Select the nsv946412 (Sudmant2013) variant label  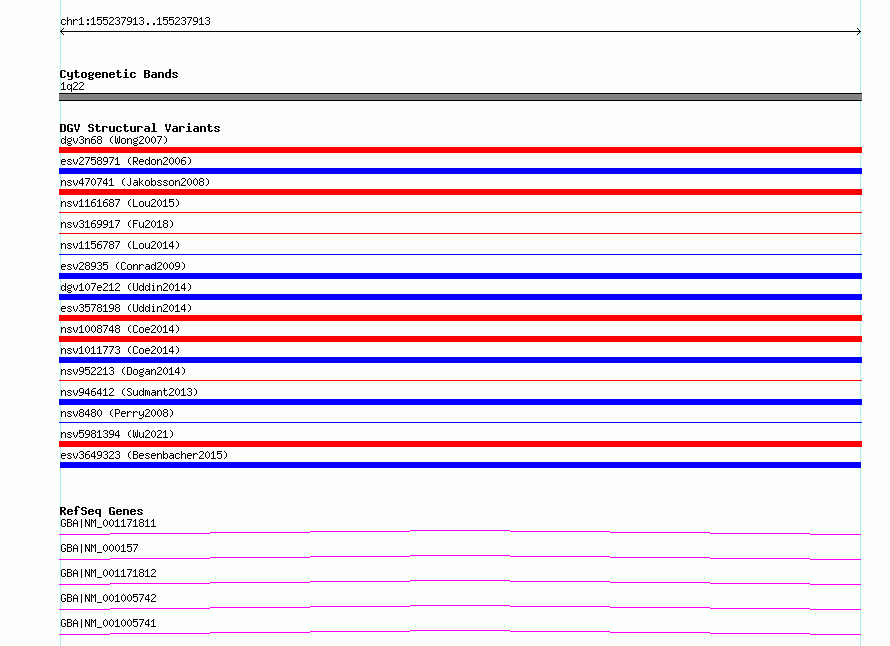point(129,392)
